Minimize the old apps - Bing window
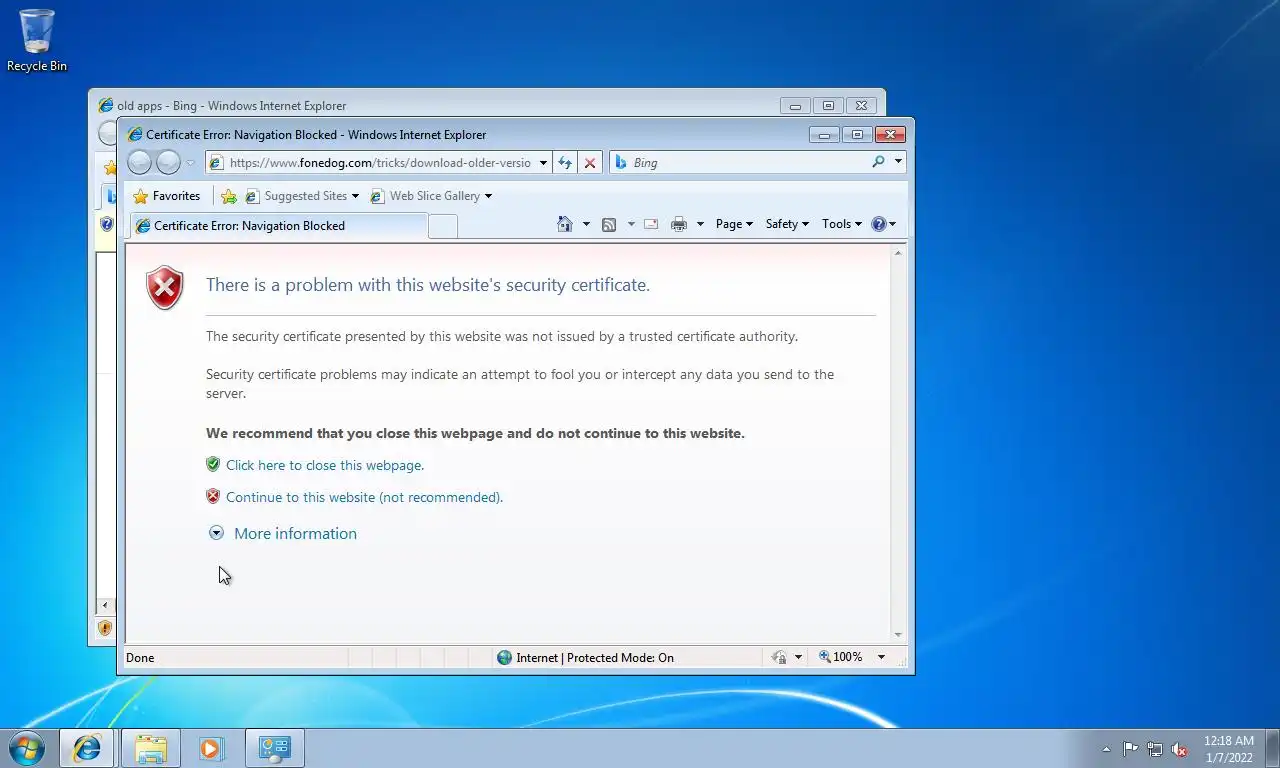This screenshot has height=768, width=1280. [796, 105]
